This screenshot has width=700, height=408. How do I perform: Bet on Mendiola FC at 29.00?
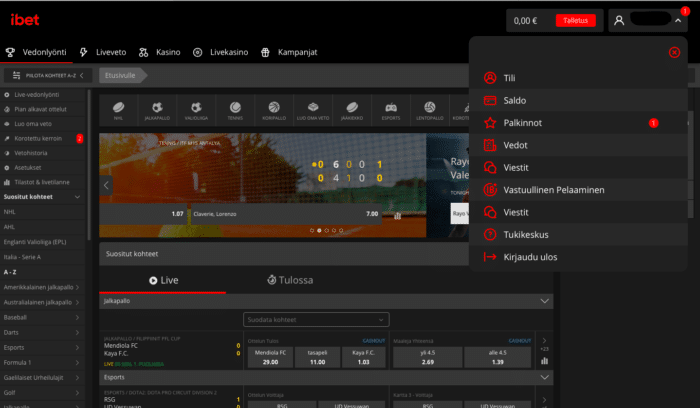point(270,357)
